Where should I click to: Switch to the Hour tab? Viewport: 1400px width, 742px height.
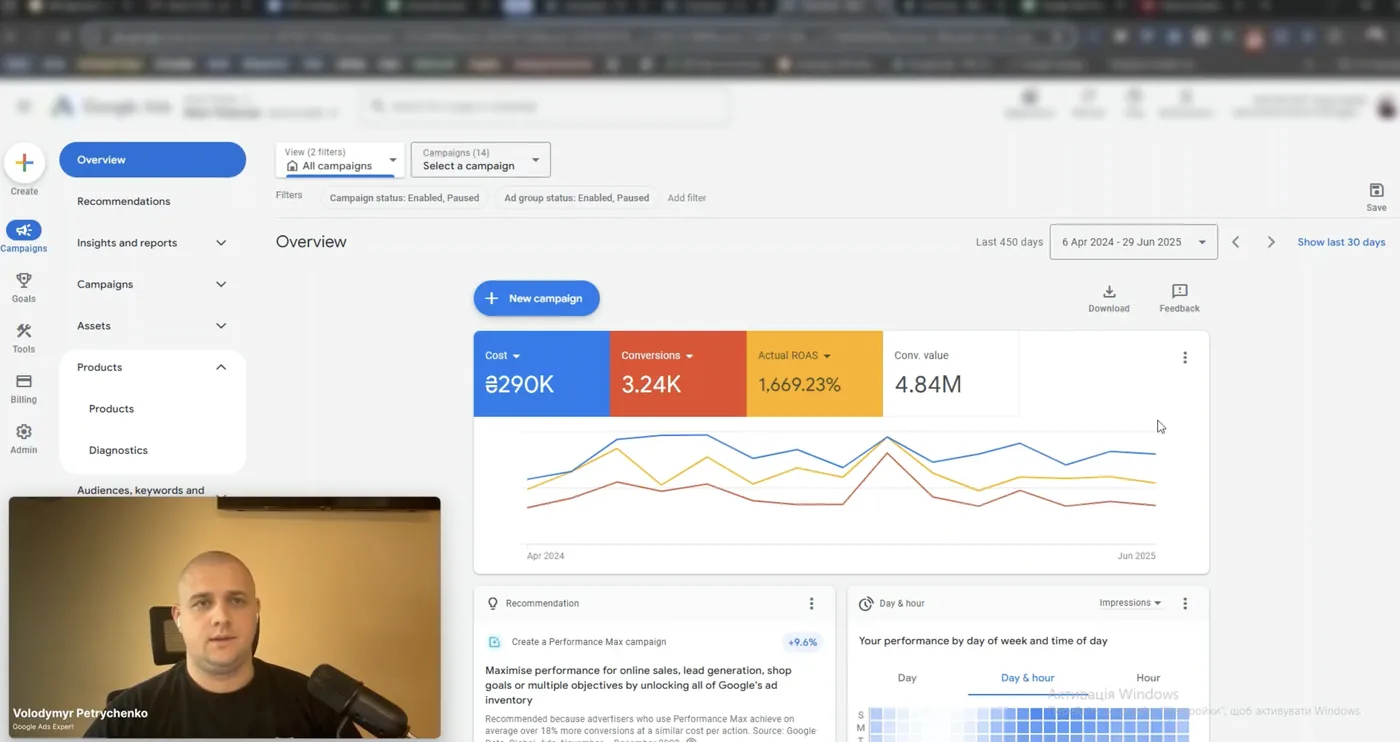click(1148, 678)
